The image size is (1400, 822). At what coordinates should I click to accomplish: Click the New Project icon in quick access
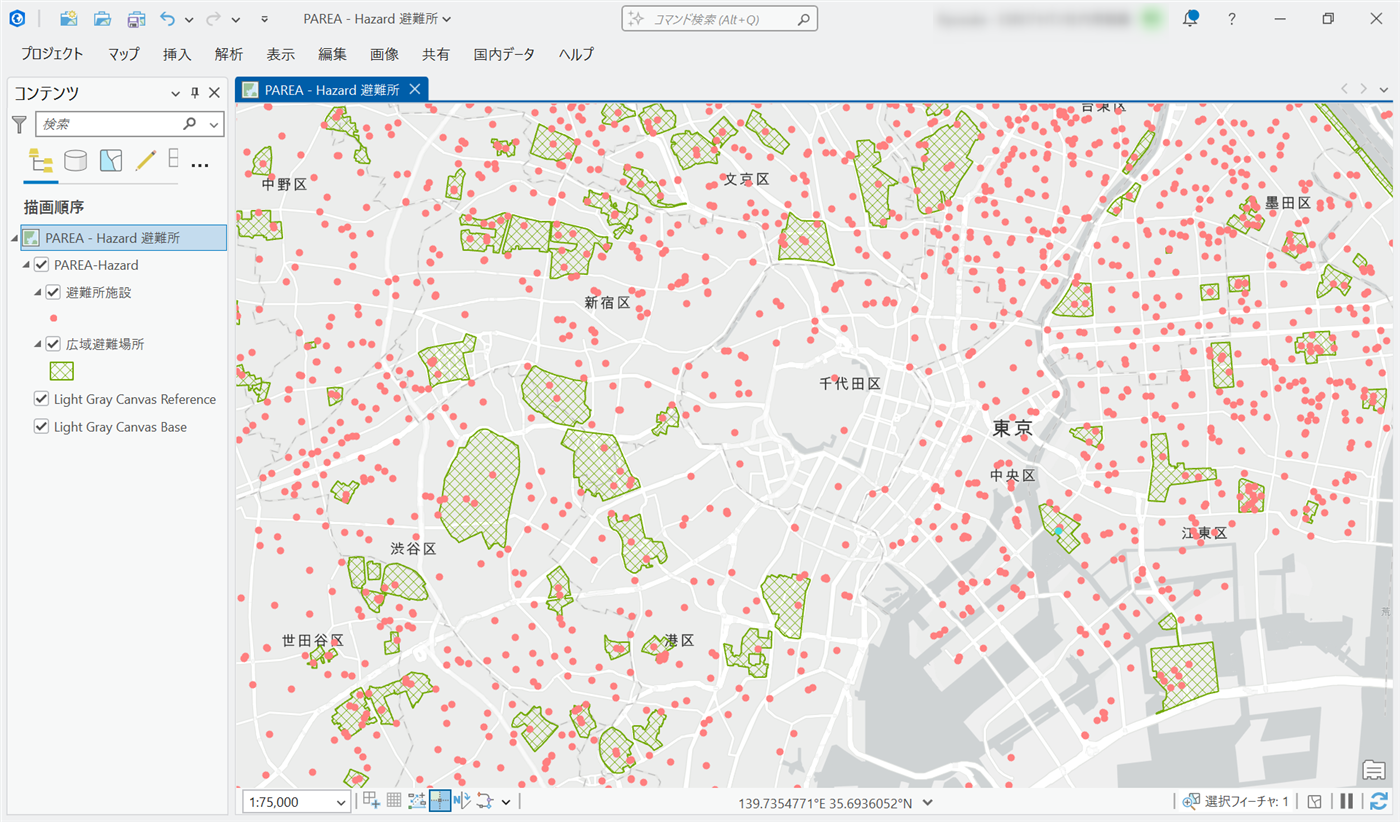point(68,19)
